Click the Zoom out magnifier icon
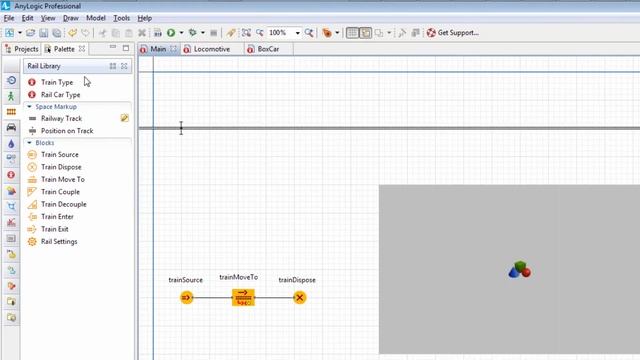This screenshot has height=360, width=640. (260, 33)
